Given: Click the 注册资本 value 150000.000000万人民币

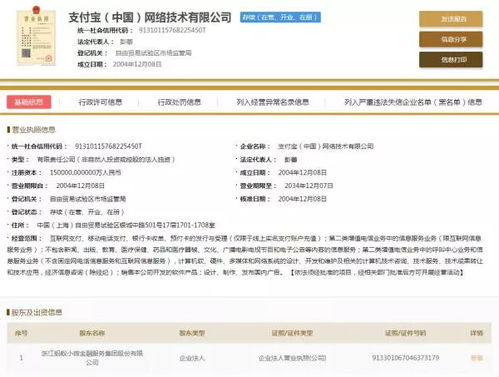Looking at the screenshot, I should point(85,173).
